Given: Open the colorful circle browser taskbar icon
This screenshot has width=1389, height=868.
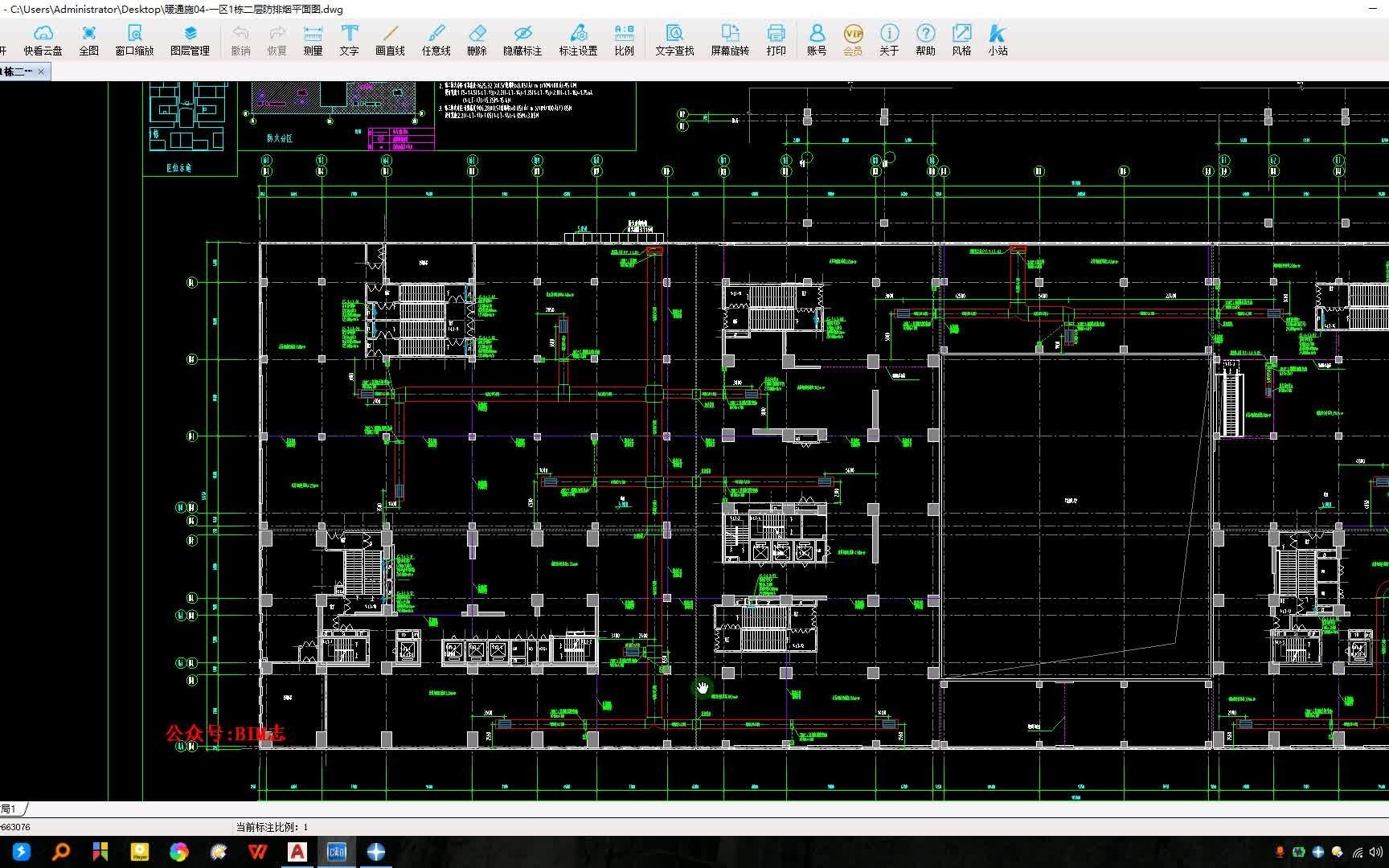Looking at the screenshot, I should click(178, 852).
